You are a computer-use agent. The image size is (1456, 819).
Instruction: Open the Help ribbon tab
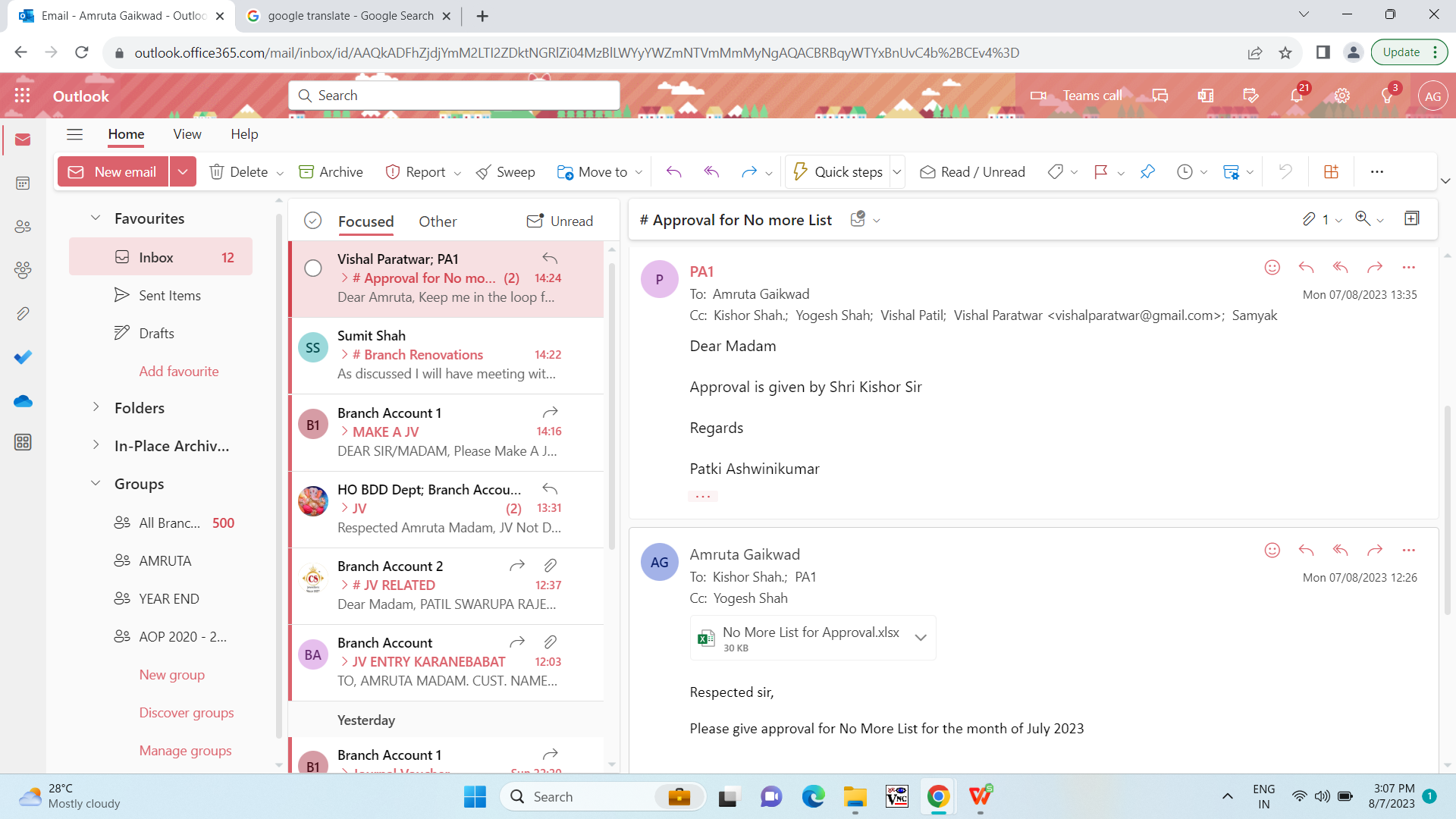click(x=244, y=134)
